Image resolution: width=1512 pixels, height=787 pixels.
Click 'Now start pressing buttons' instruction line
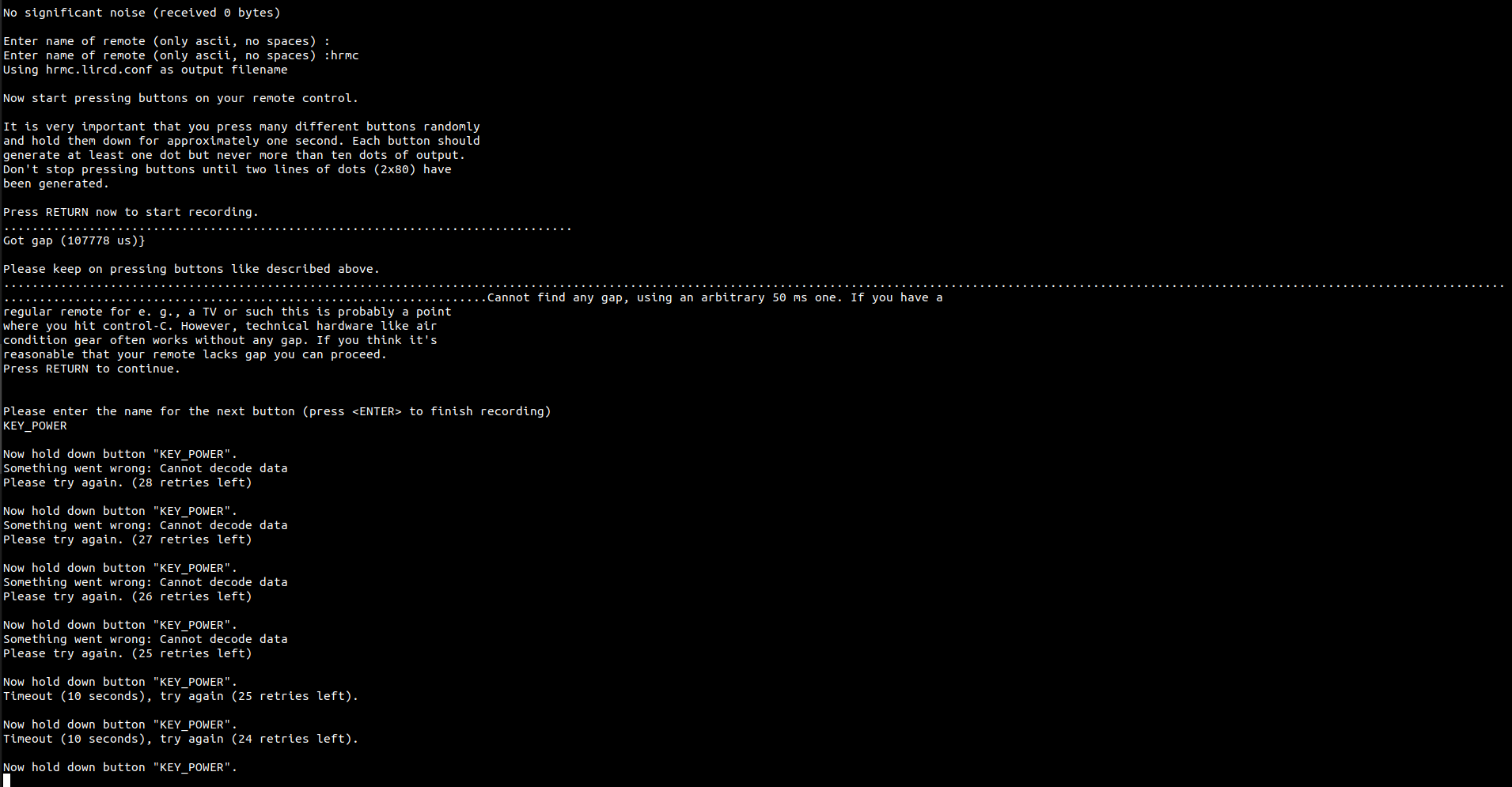point(180,98)
